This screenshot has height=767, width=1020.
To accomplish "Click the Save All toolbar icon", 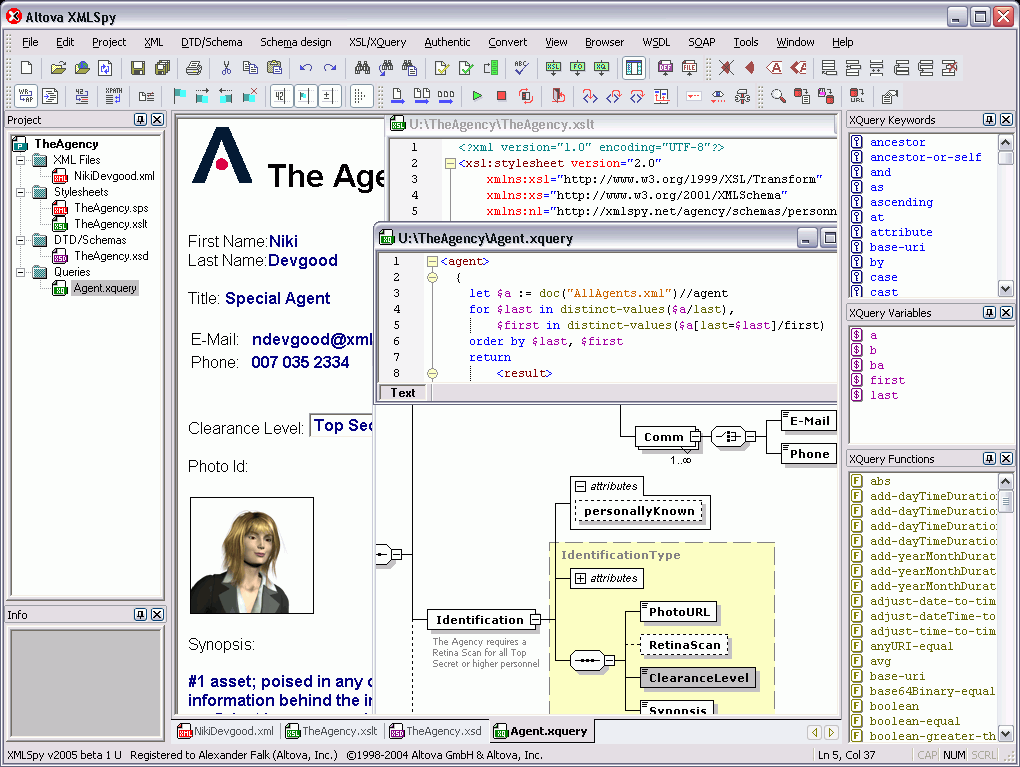I will point(162,68).
